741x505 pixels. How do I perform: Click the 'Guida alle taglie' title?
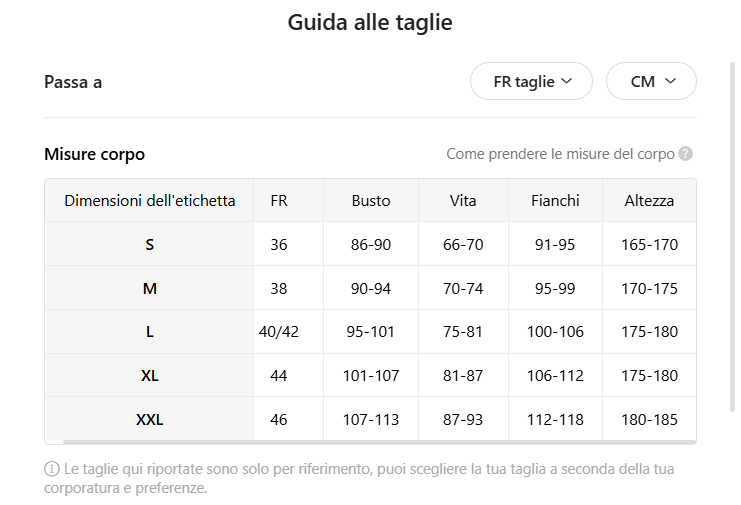pos(370,22)
